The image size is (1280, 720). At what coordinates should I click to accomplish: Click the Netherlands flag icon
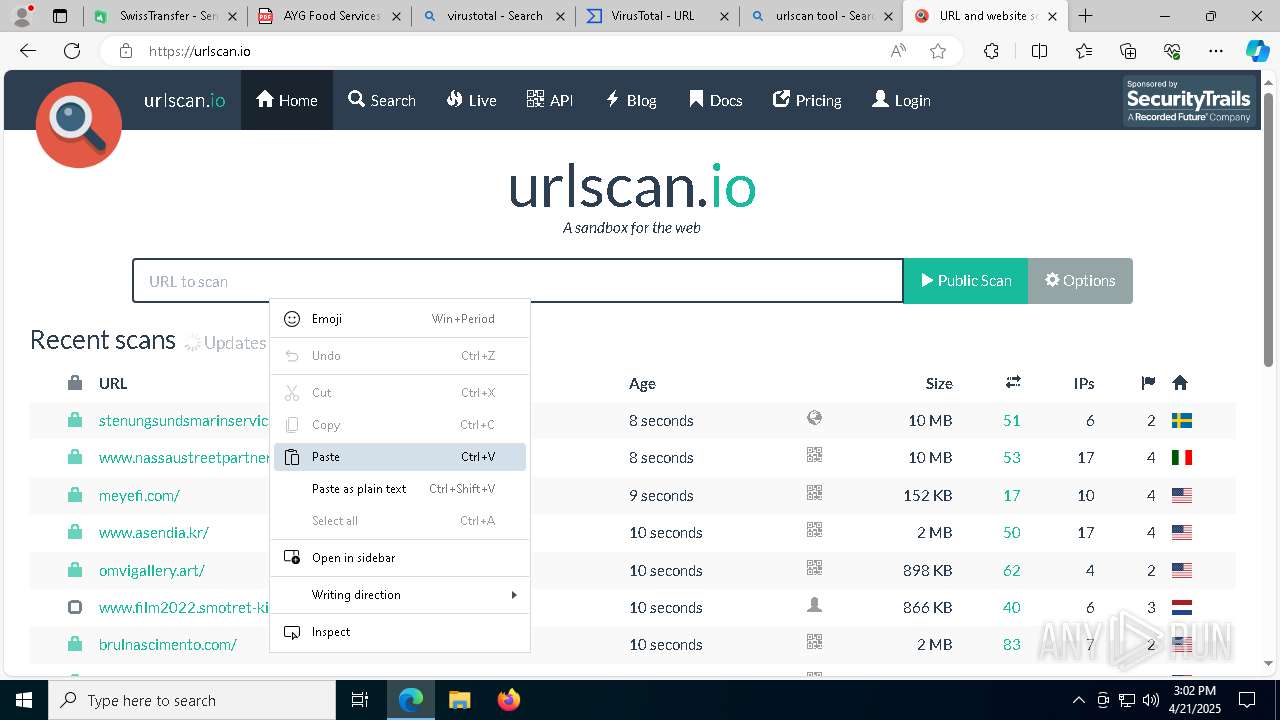tap(1182, 608)
